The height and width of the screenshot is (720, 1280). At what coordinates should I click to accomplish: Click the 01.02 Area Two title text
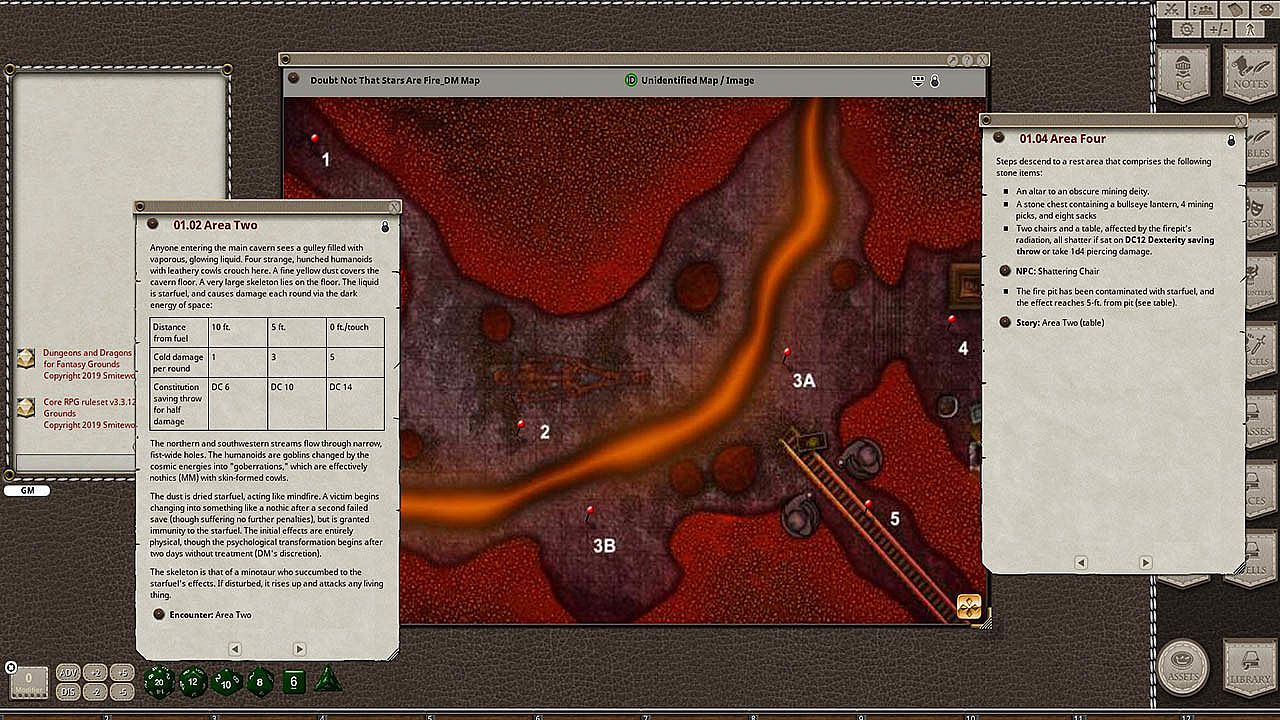click(x=216, y=225)
